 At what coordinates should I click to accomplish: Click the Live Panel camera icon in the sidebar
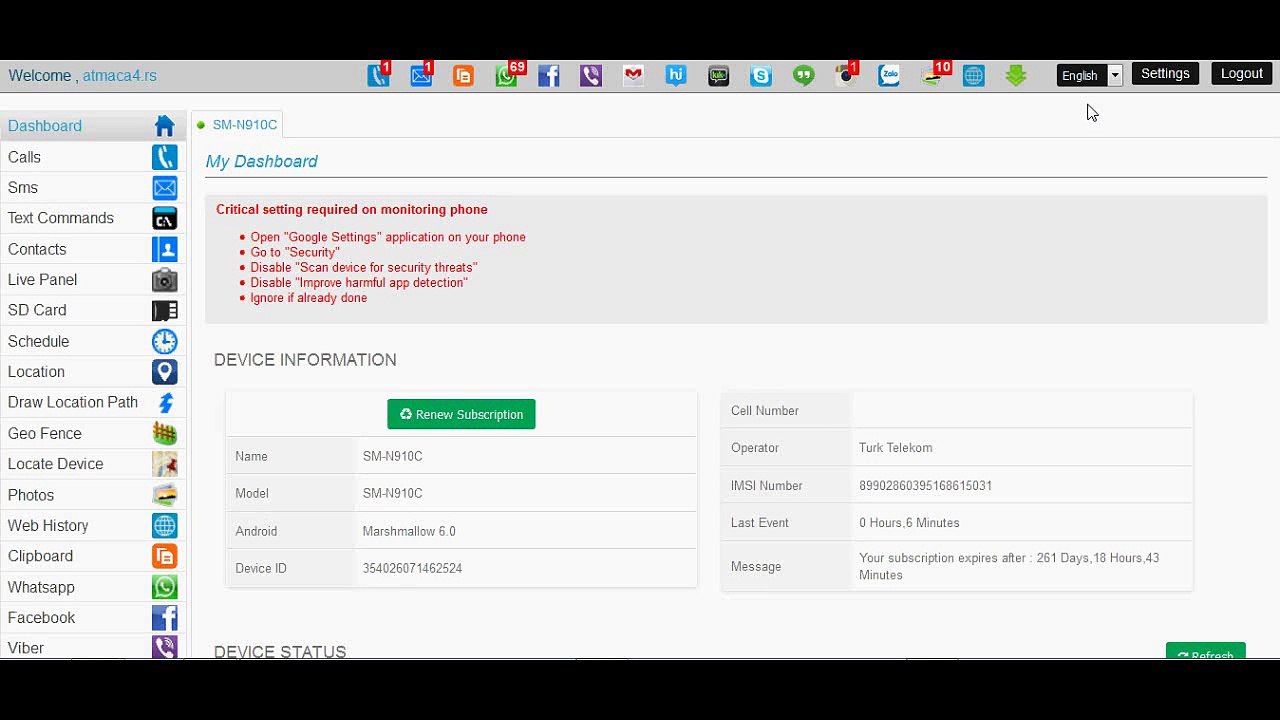click(165, 280)
